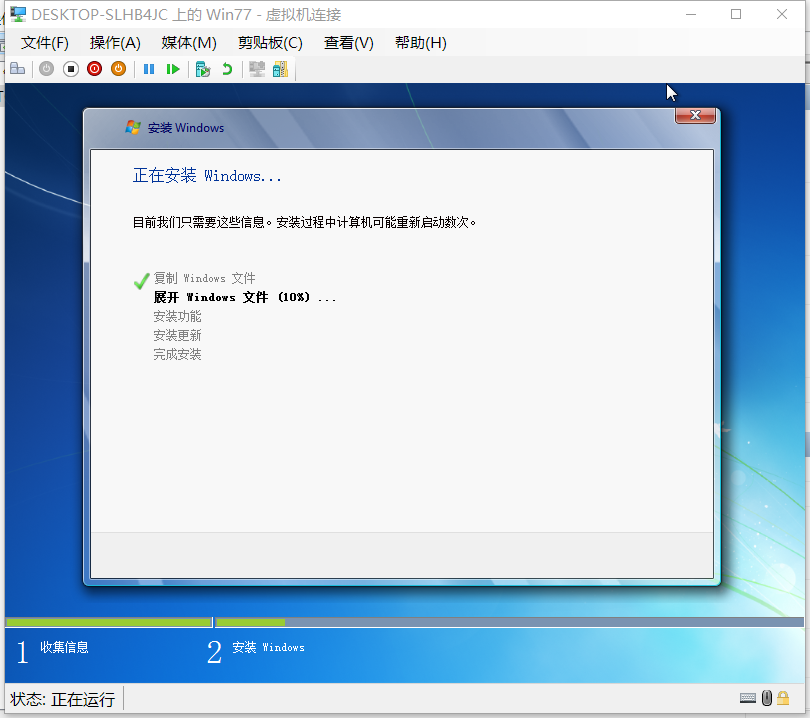The height and width of the screenshot is (718, 810).
Task: Pause the virtual machine
Action: tap(149, 69)
